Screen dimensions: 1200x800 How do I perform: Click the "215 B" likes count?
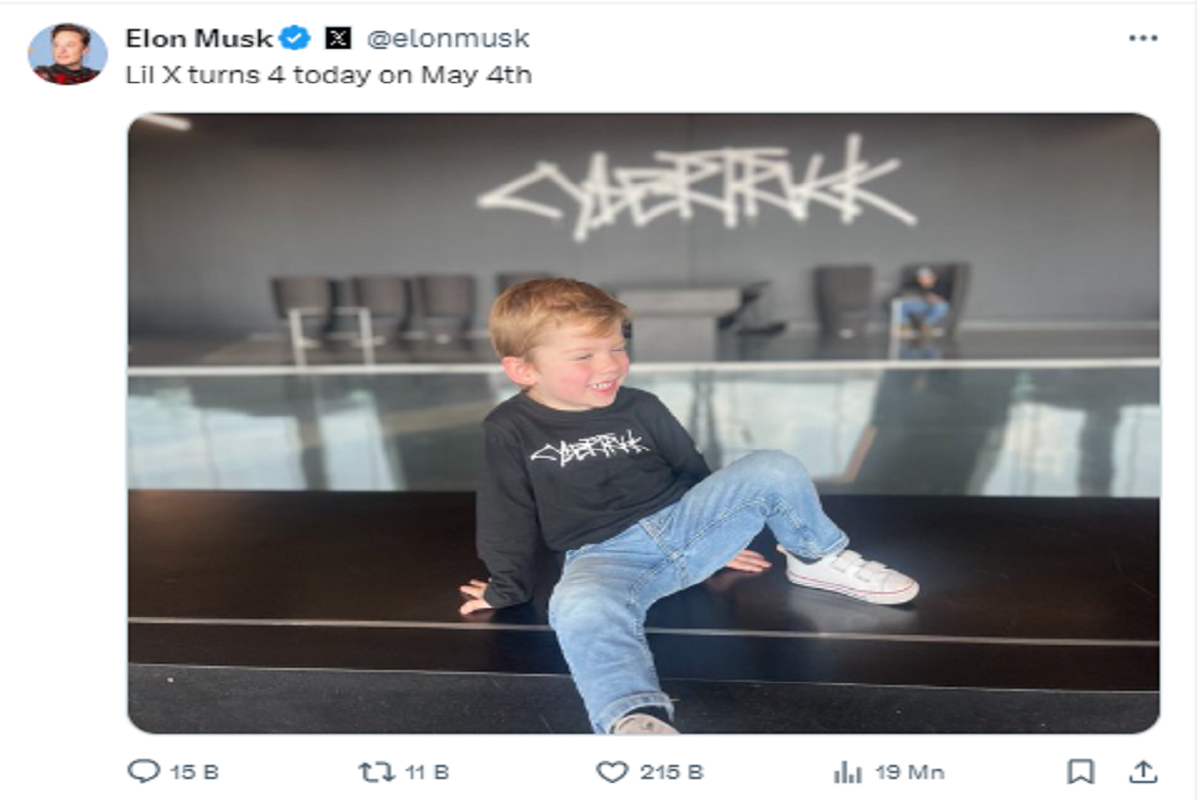[x=672, y=772]
